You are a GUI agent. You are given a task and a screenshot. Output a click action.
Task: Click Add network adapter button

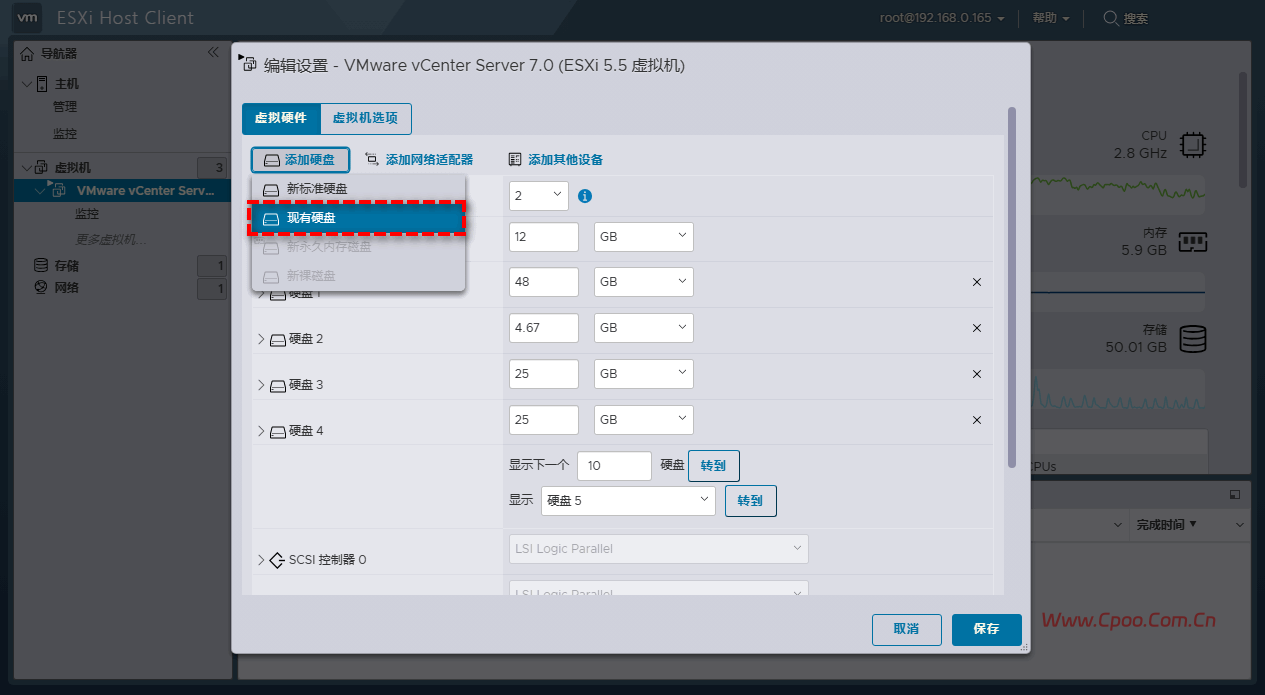coord(418,160)
